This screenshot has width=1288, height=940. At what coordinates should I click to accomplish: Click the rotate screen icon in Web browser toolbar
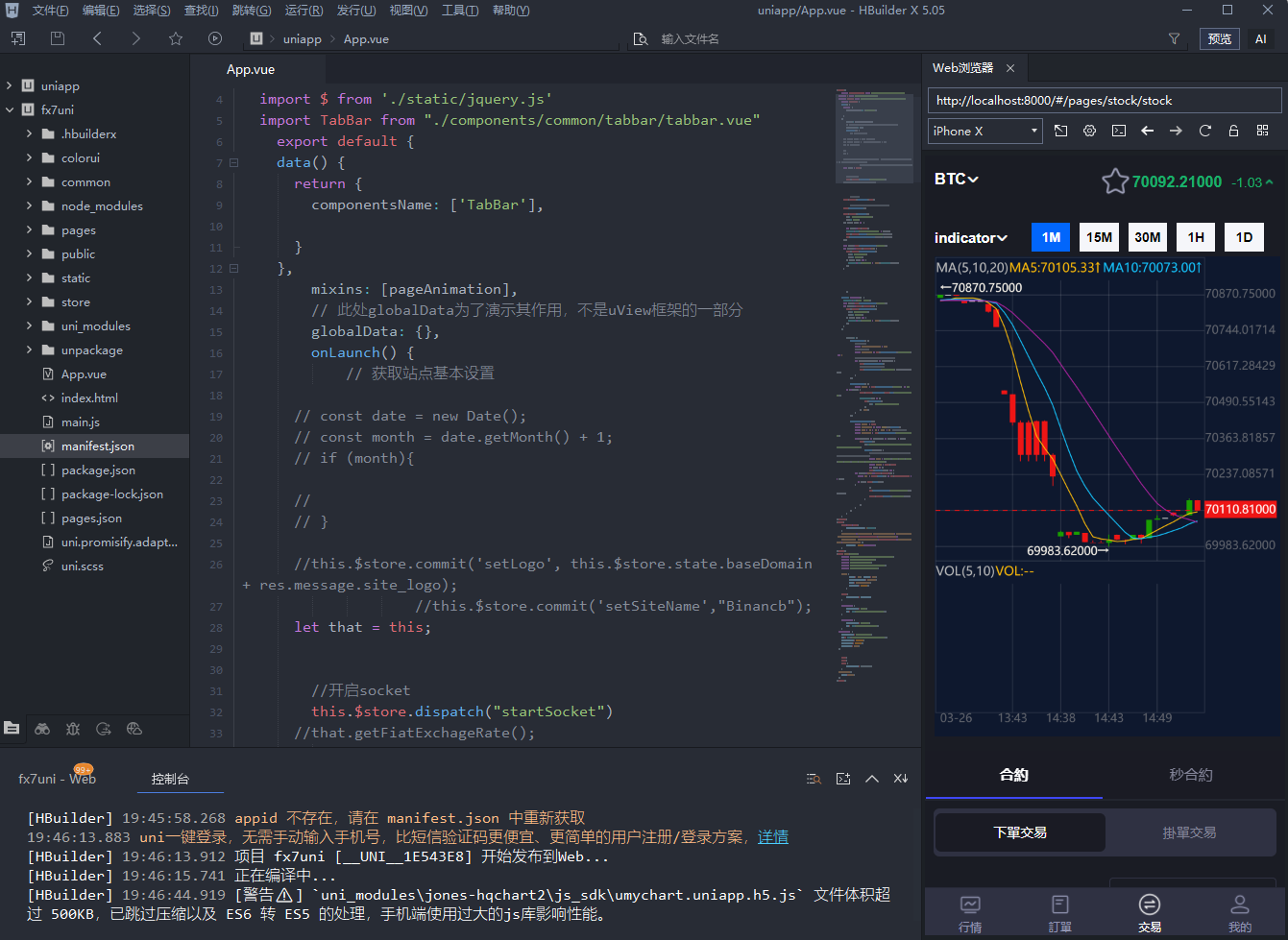(1061, 131)
